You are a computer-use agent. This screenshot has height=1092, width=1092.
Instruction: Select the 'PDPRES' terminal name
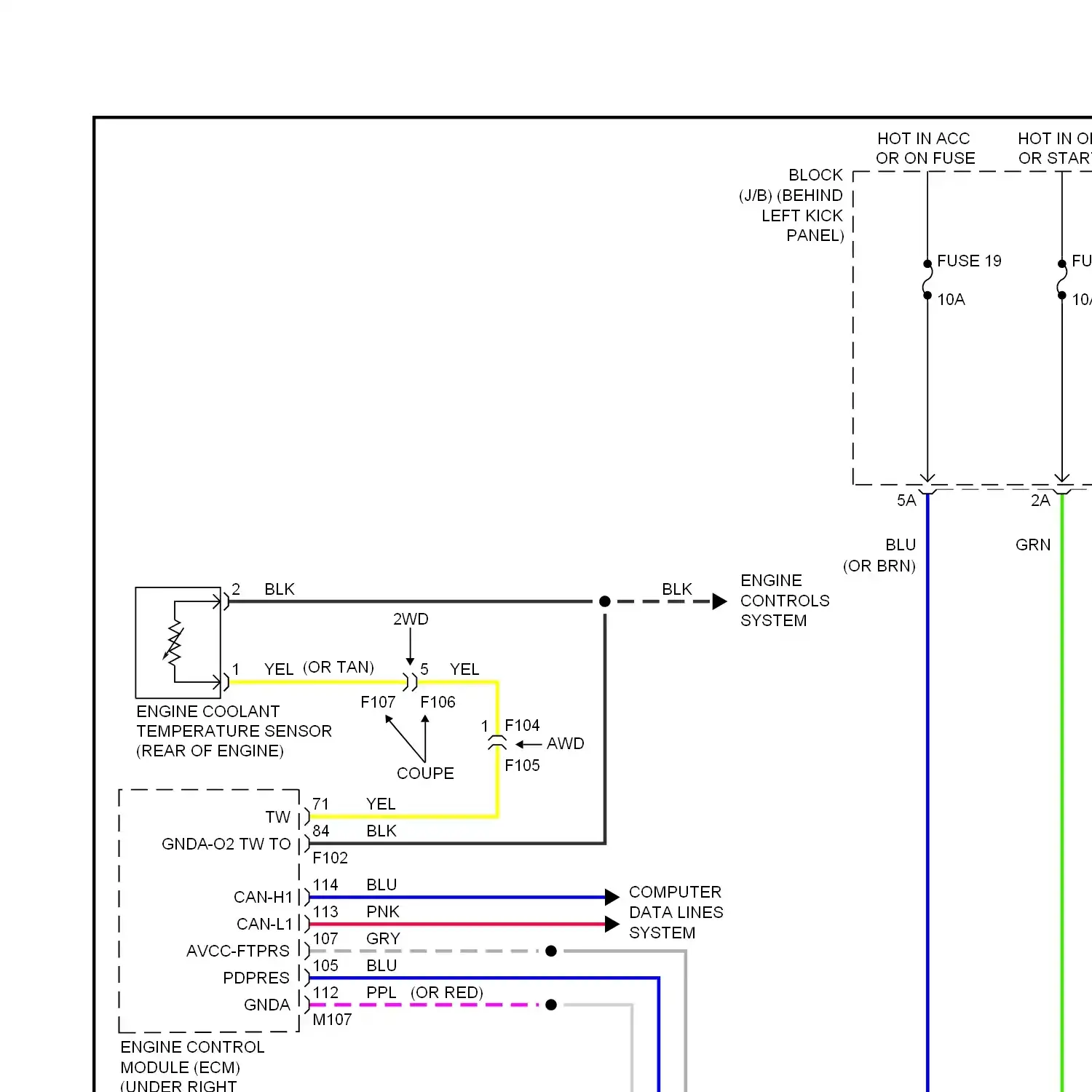(x=256, y=978)
